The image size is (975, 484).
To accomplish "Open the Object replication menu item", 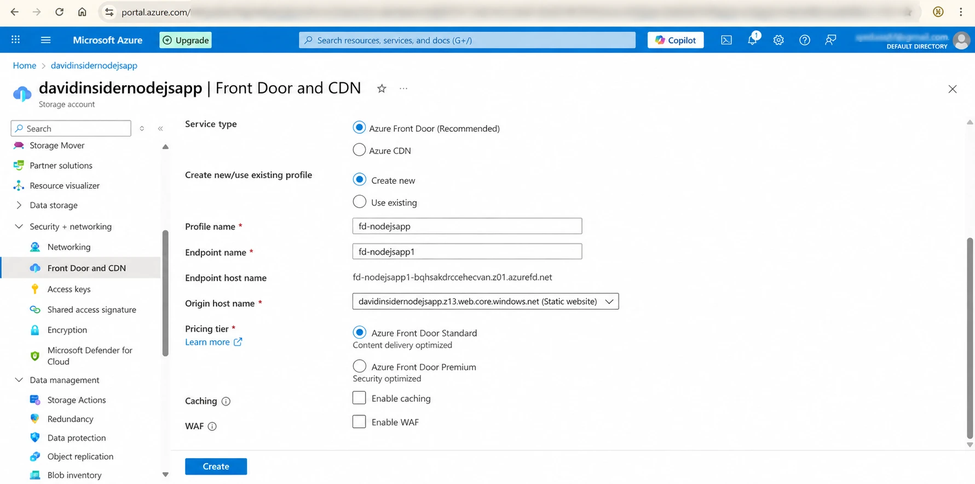I will tap(81, 457).
